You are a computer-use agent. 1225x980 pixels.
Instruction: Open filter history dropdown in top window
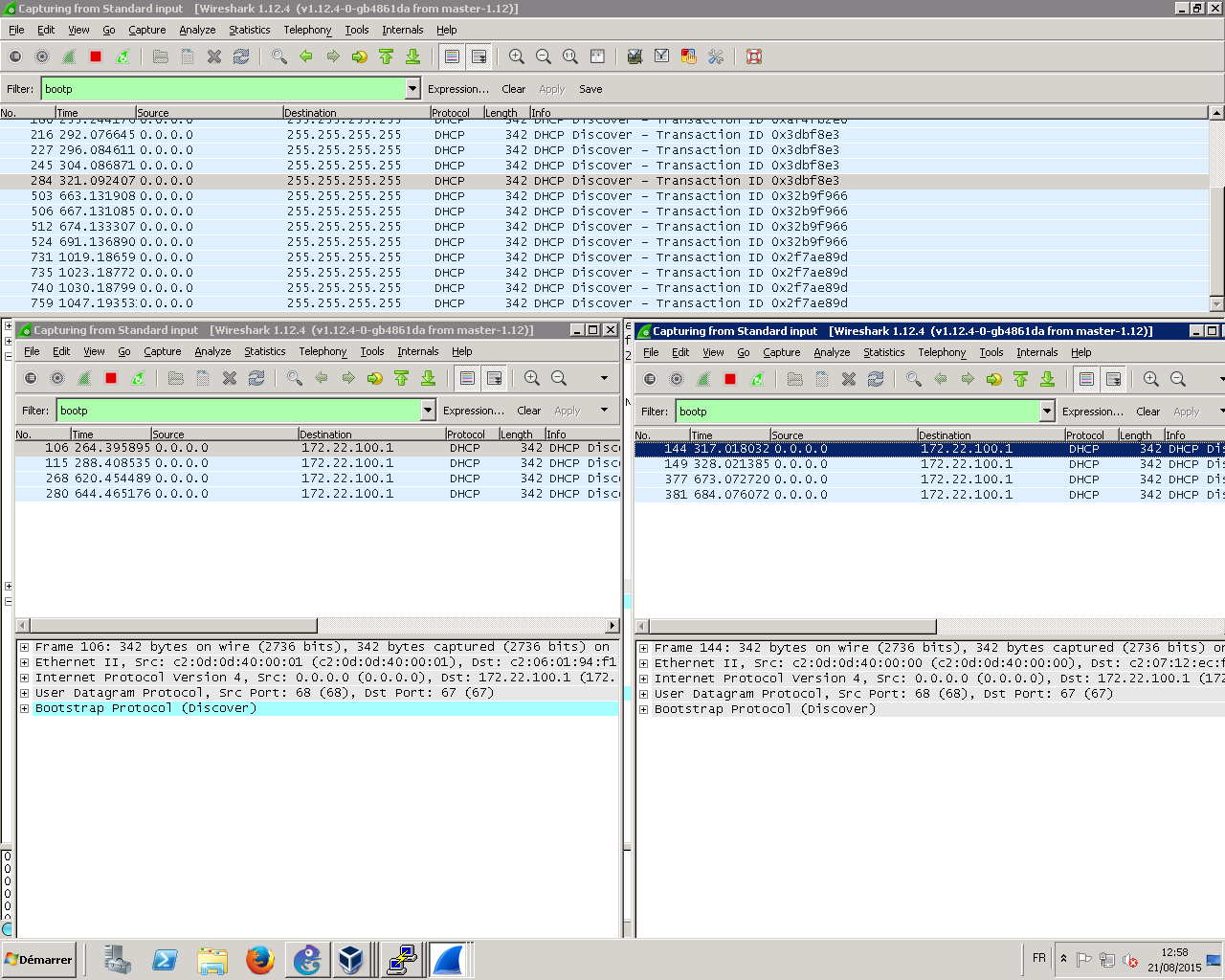[x=413, y=89]
